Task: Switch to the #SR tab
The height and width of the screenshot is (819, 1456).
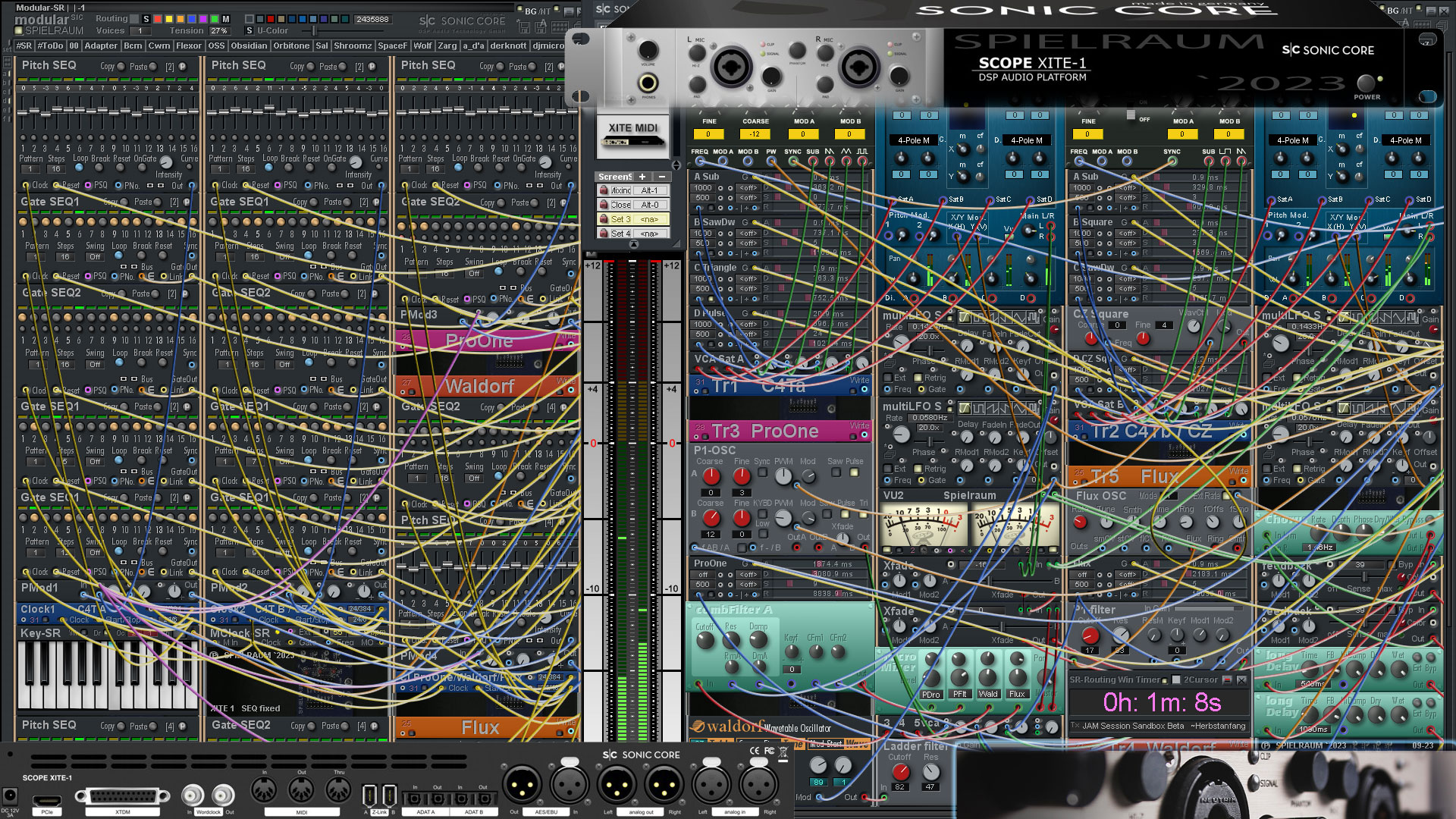Action: 24,45
